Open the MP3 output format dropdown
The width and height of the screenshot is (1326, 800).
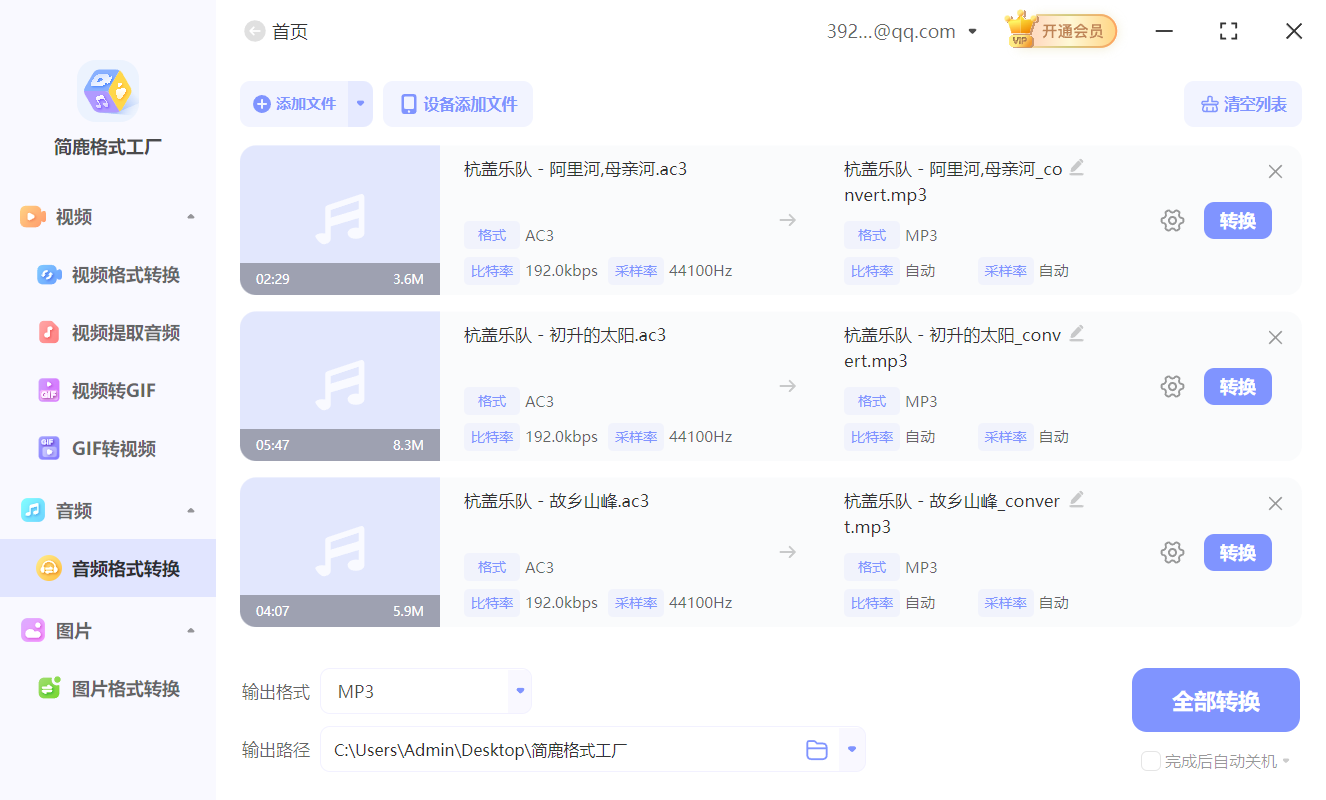click(519, 690)
